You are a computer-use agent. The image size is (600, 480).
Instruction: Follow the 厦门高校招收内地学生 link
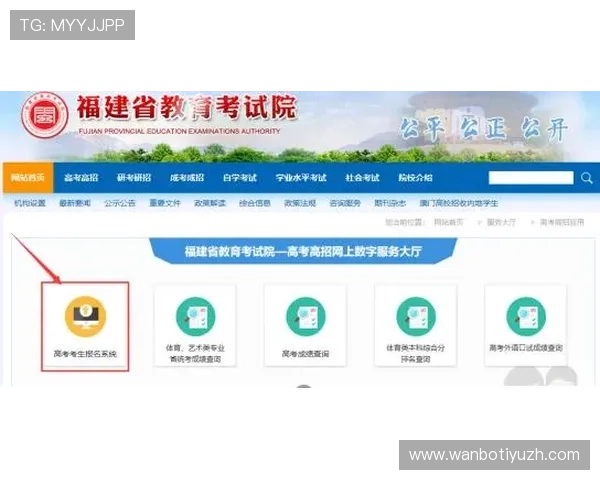pyautogui.click(x=459, y=203)
